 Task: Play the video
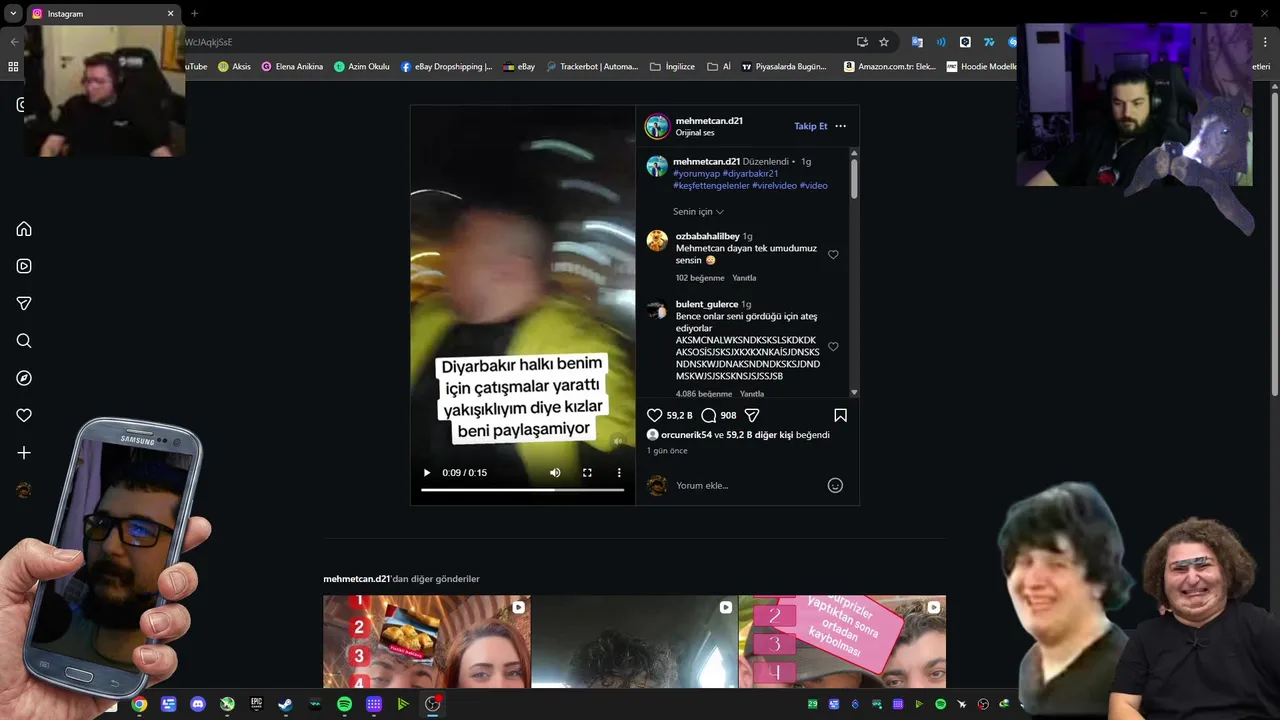click(x=427, y=473)
